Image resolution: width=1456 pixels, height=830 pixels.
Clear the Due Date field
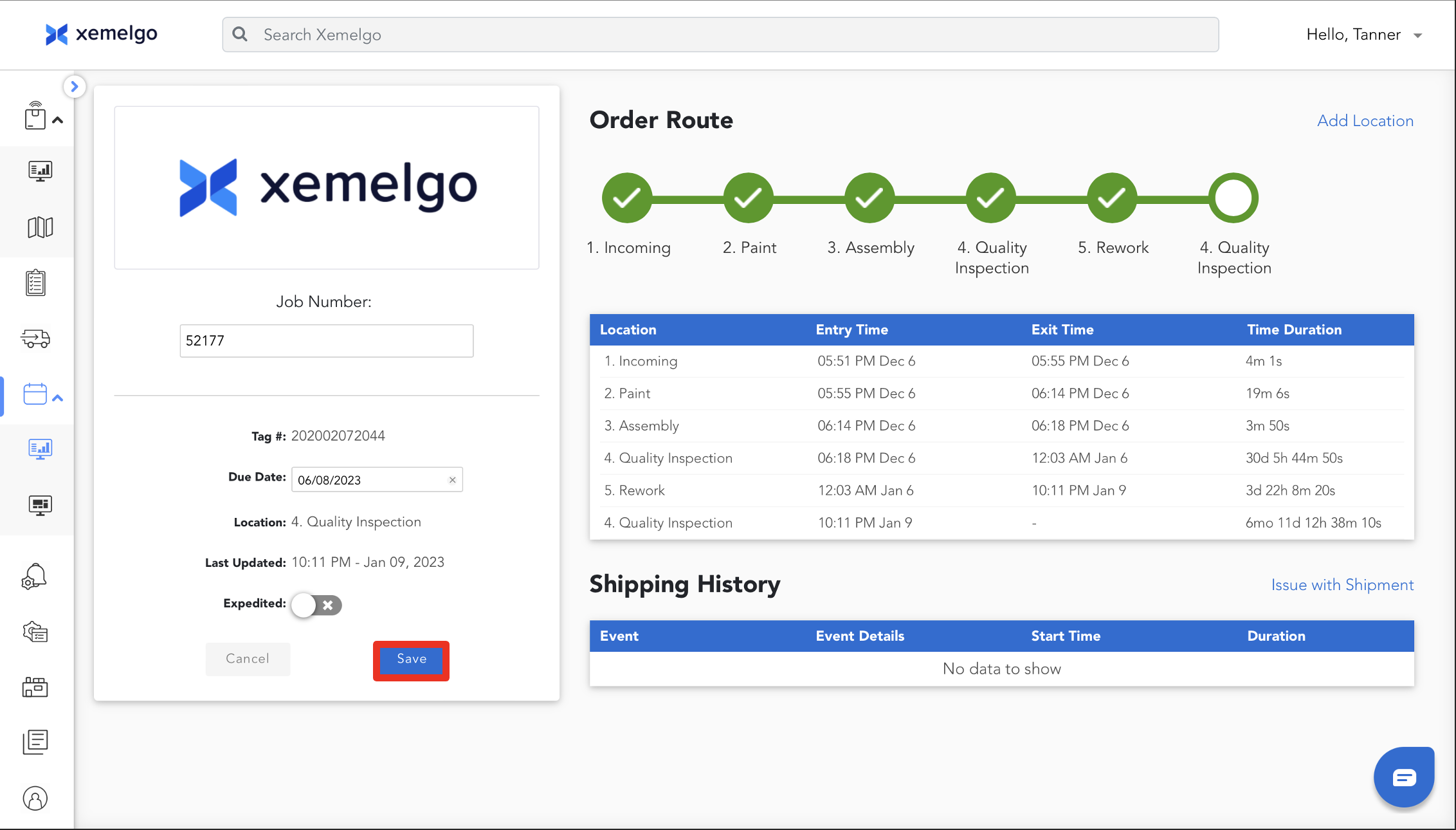pos(452,480)
